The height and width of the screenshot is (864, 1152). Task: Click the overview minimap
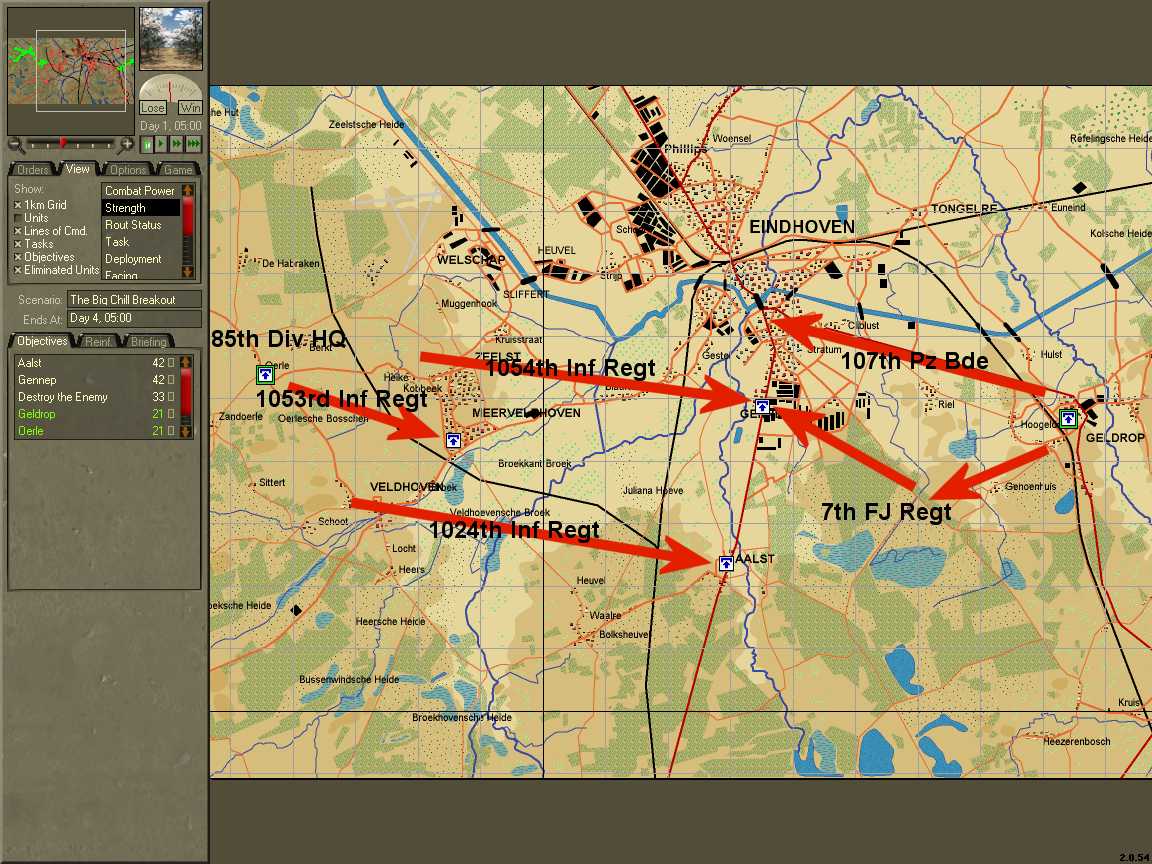click(x=71, y=71)
